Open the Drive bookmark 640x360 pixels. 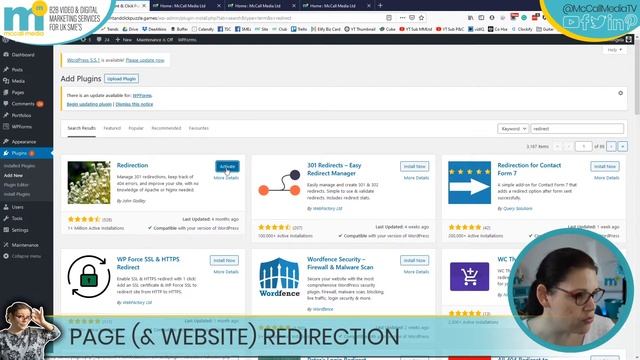tap(130, 29)
